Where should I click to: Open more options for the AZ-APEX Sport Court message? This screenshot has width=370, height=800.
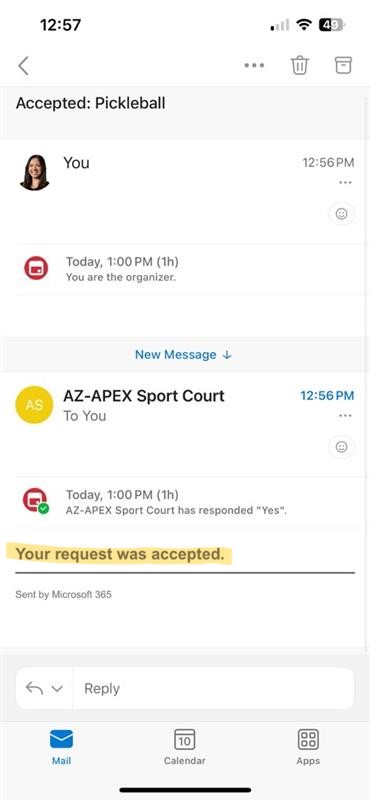tap(345, 416)
